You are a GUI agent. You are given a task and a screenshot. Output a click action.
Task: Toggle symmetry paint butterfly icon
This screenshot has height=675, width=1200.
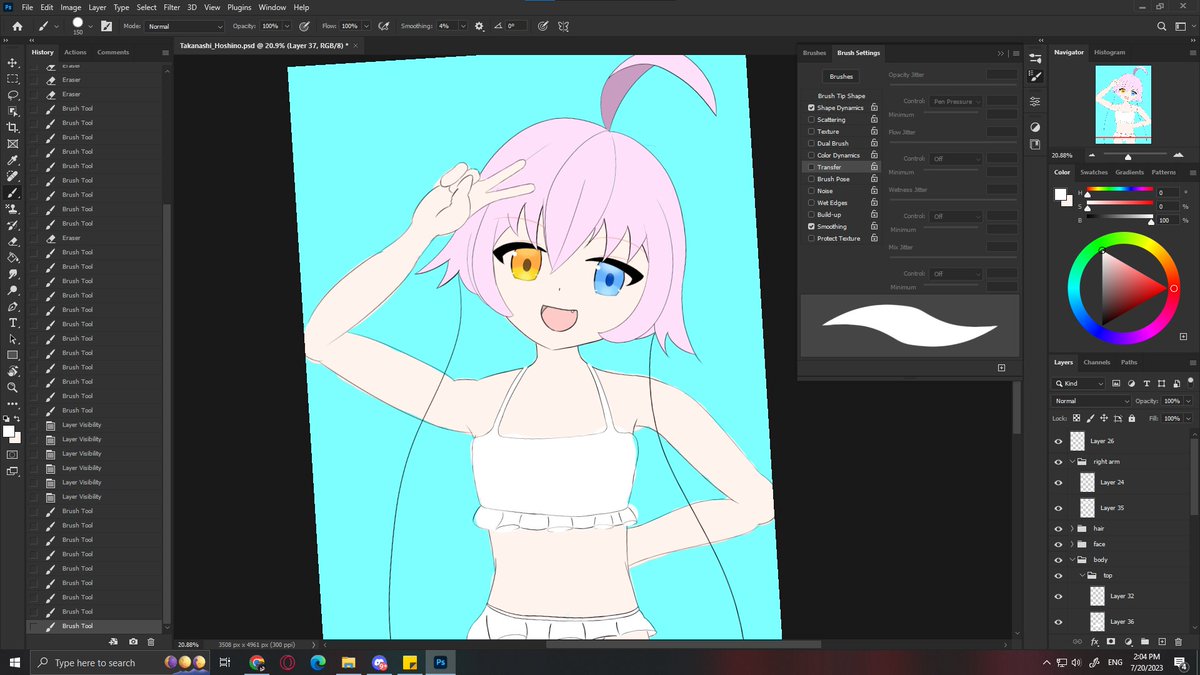[563, 26]
